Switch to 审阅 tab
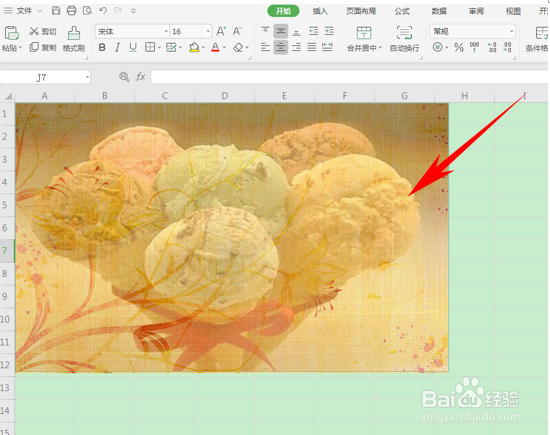Viewport: 550px width, 435px height. 476,11
